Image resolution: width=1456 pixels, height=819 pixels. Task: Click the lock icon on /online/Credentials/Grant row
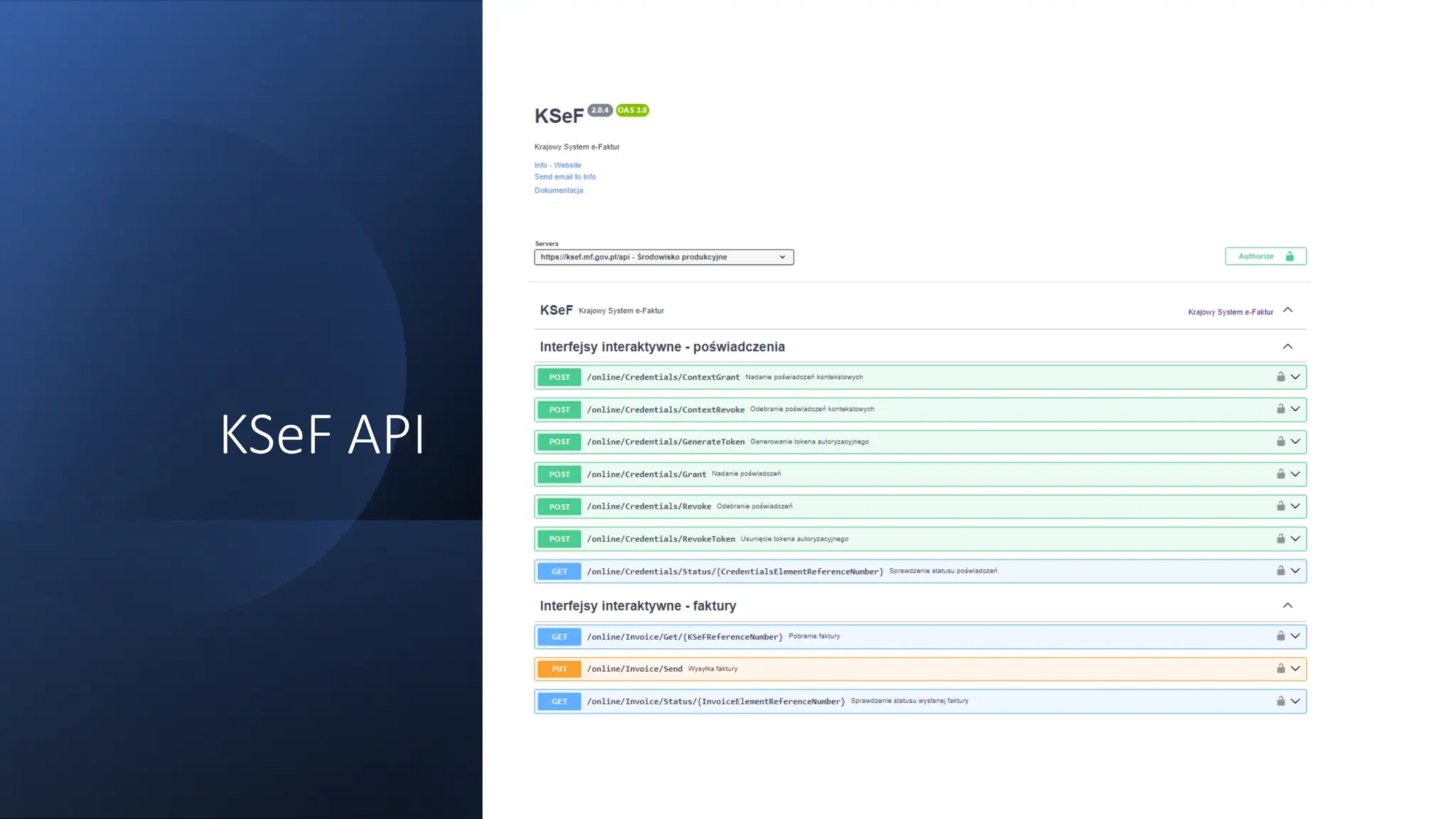click(x=1280, y=474)
